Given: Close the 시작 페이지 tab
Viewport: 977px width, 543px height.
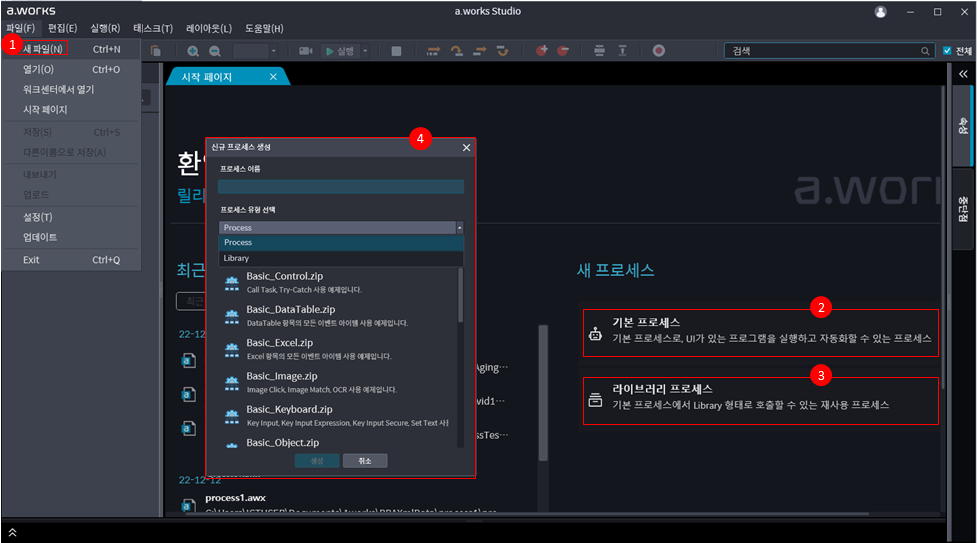Looking at the screenshot, I should point(273,77).
